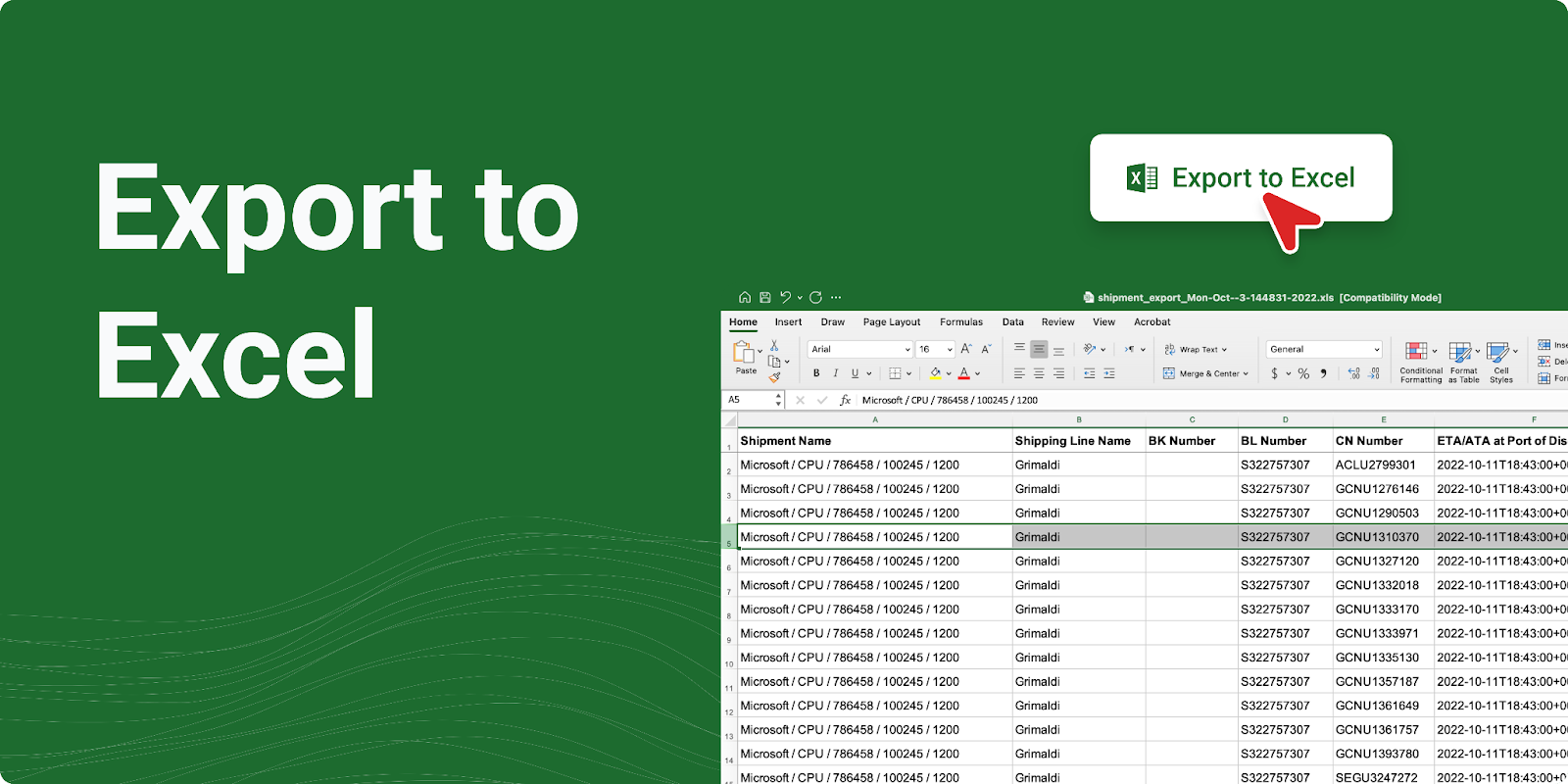This screenshot has height=784, width=1568.
Task: Expand the Borders options arrow
Action: (908, 373)
